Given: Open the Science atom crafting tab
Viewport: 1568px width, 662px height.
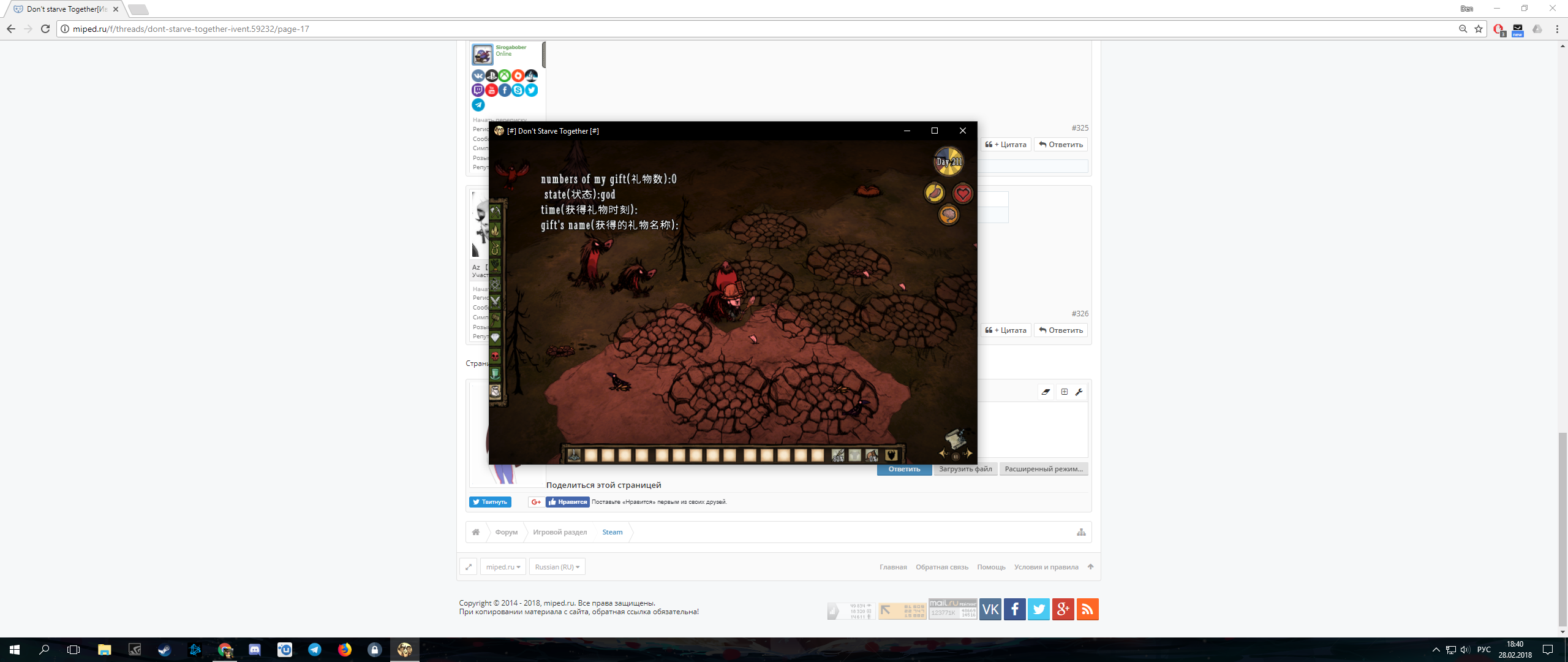Looking at the screenshot, I should [x=495, y=284].
